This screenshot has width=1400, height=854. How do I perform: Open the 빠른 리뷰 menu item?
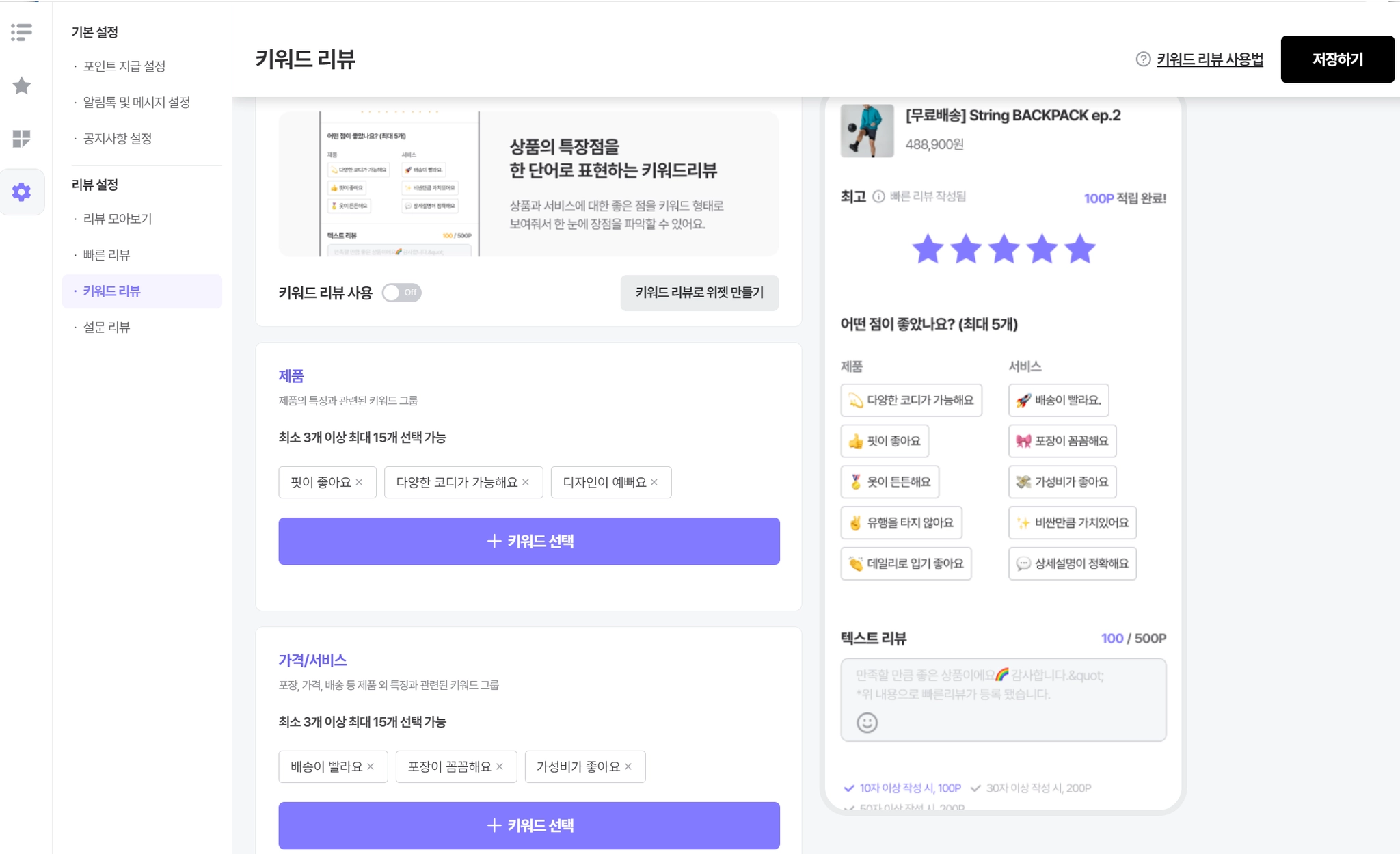(107, 255)
